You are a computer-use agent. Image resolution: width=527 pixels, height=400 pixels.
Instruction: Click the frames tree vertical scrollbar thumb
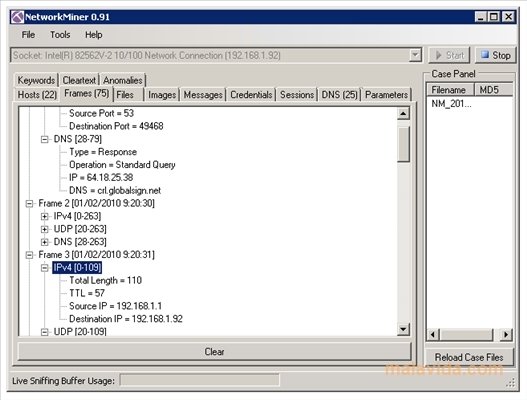coord(403,144)
